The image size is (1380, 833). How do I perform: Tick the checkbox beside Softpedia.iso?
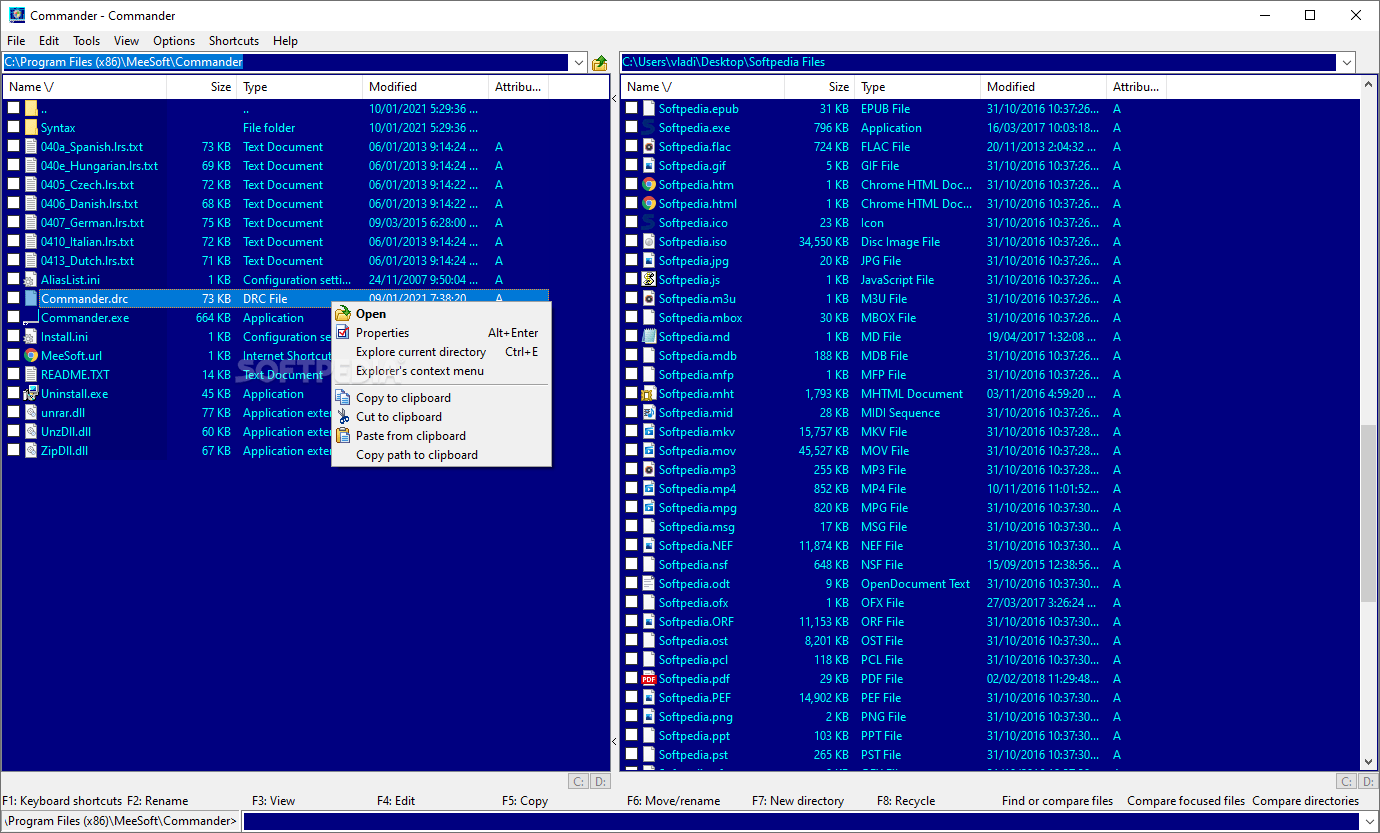pyautogui.click(x=631, y=241)
